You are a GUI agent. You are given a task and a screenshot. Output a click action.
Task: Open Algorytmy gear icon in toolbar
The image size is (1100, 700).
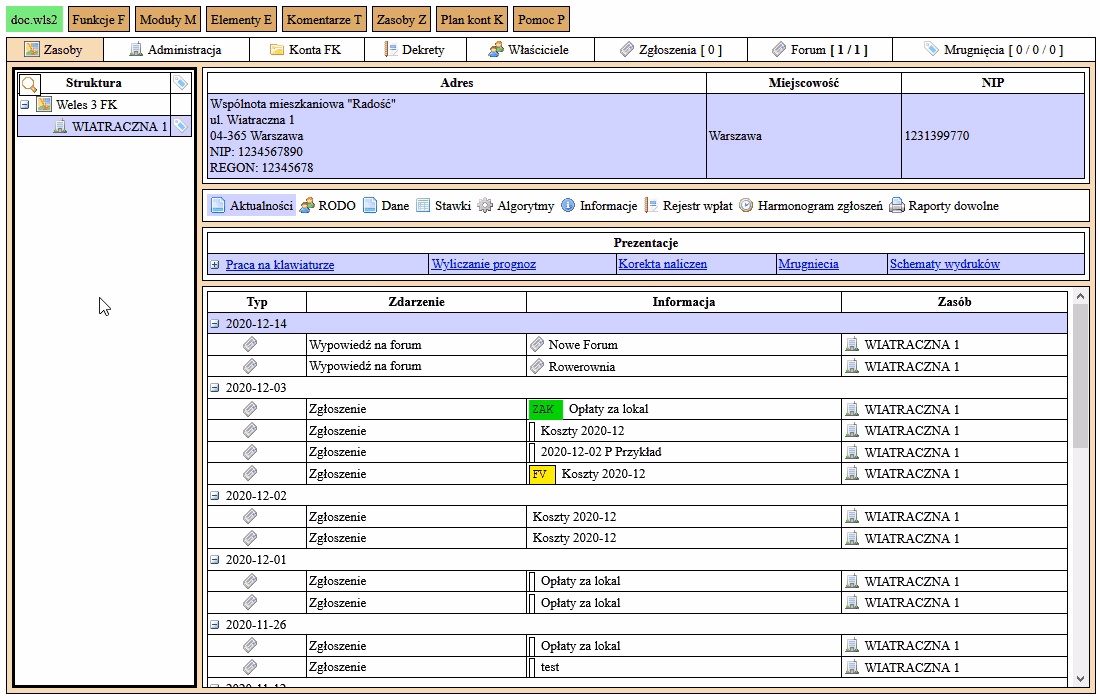coord(485,206)
